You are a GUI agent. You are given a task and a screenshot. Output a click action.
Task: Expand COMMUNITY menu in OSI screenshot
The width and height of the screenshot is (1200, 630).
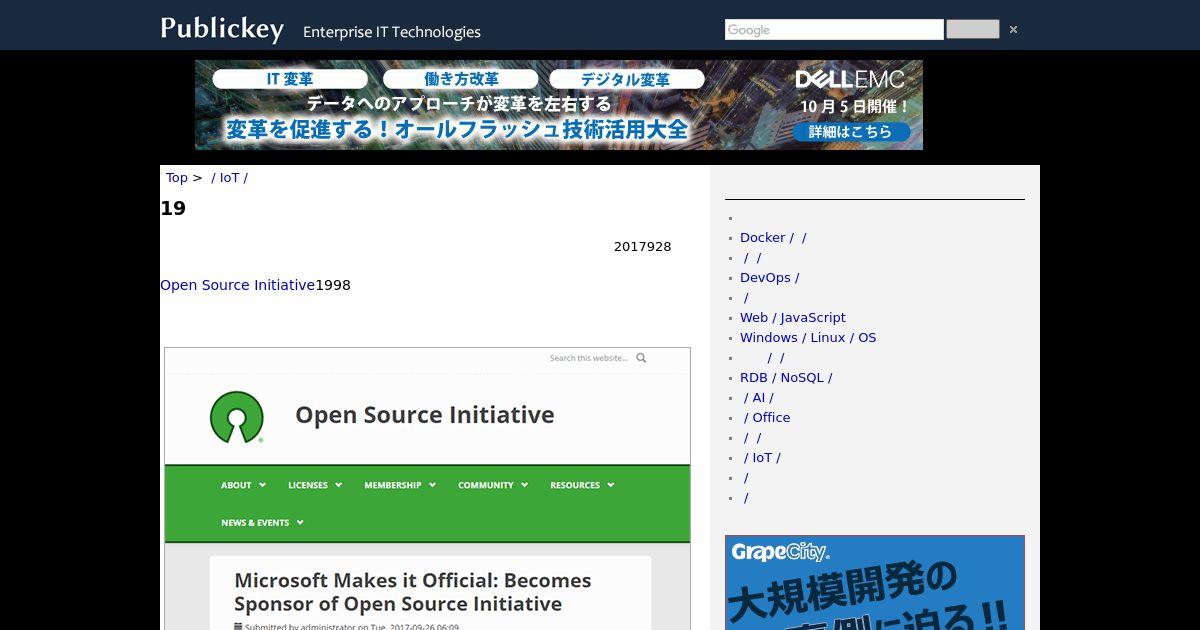point(493,485)
